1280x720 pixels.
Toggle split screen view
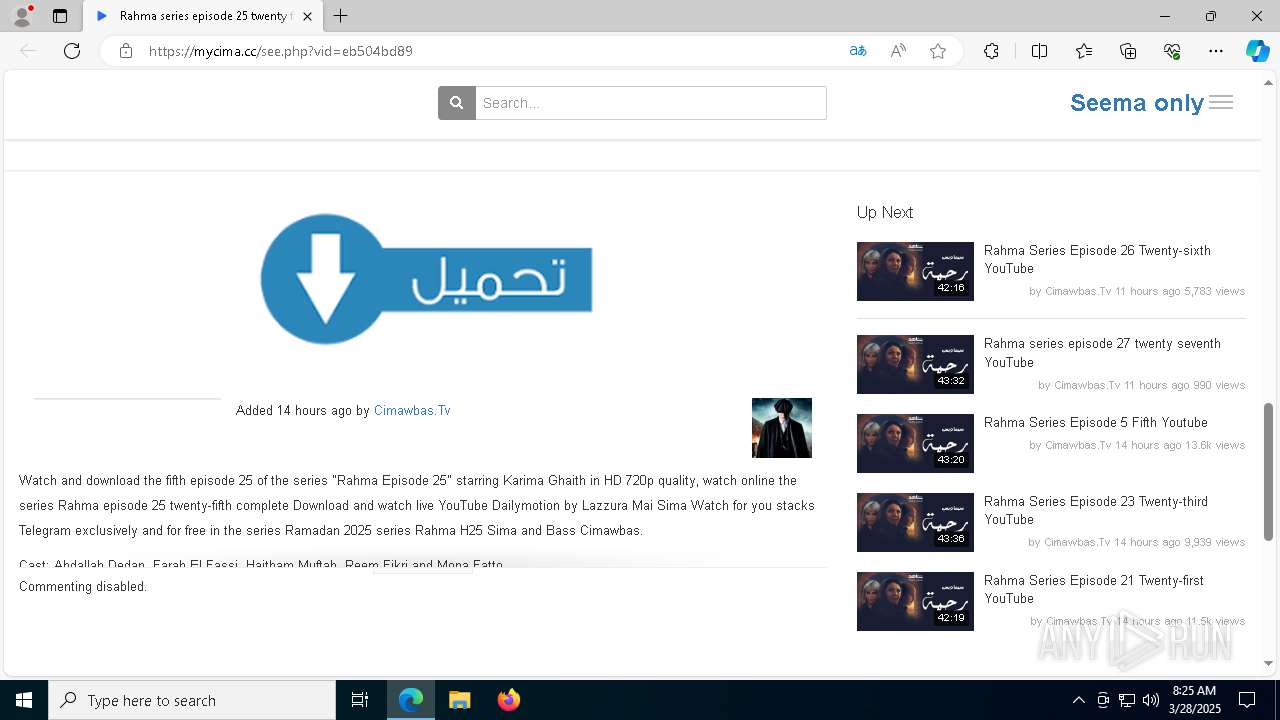click(1039, 51)
